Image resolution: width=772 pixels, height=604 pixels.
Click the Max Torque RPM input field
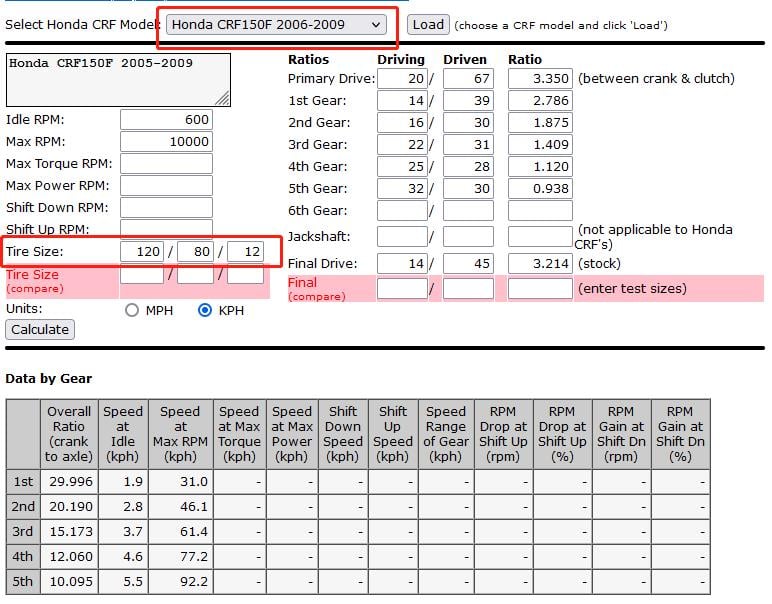(166, 163)
